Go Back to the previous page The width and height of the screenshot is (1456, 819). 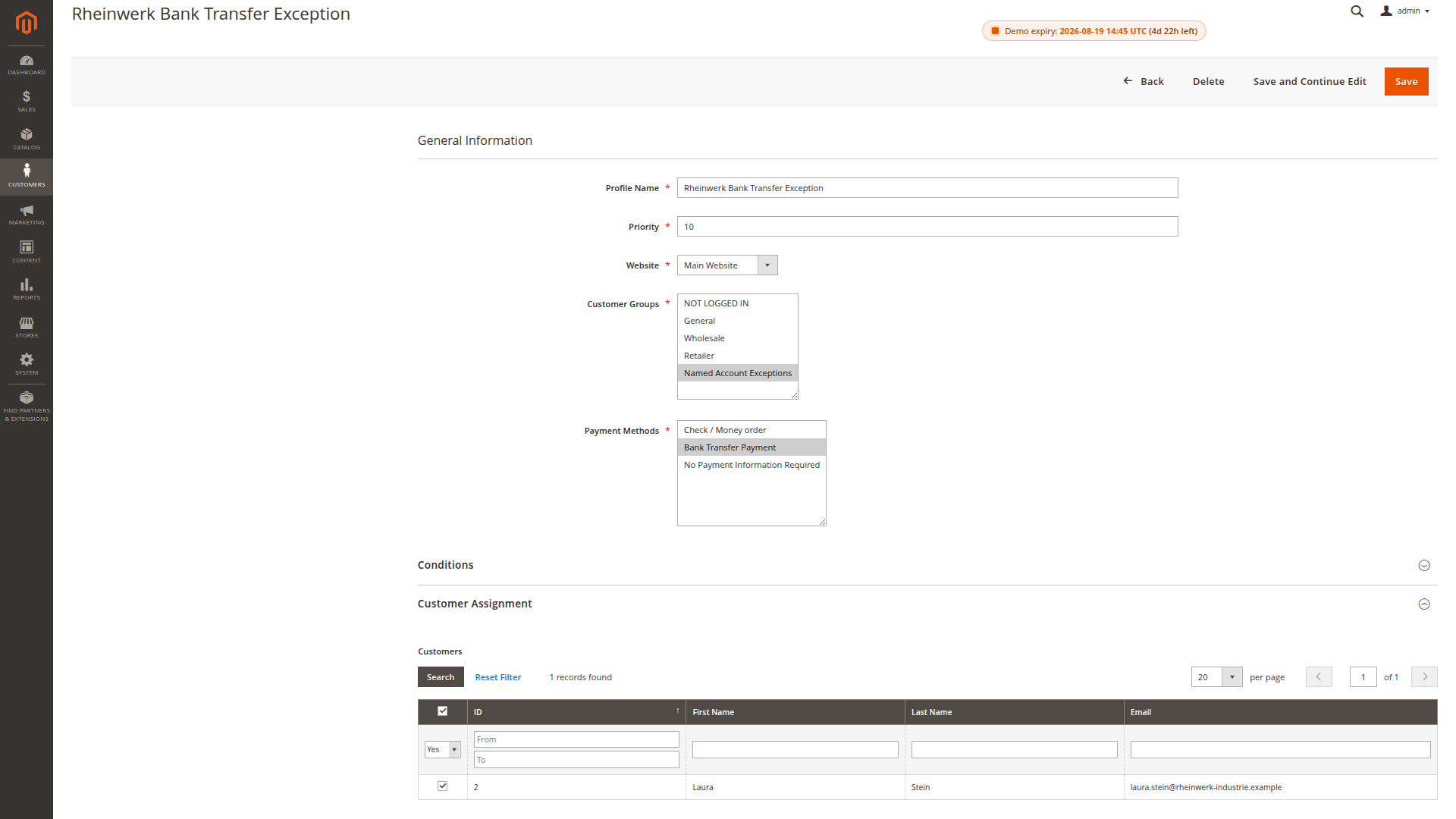(1144, 81)
